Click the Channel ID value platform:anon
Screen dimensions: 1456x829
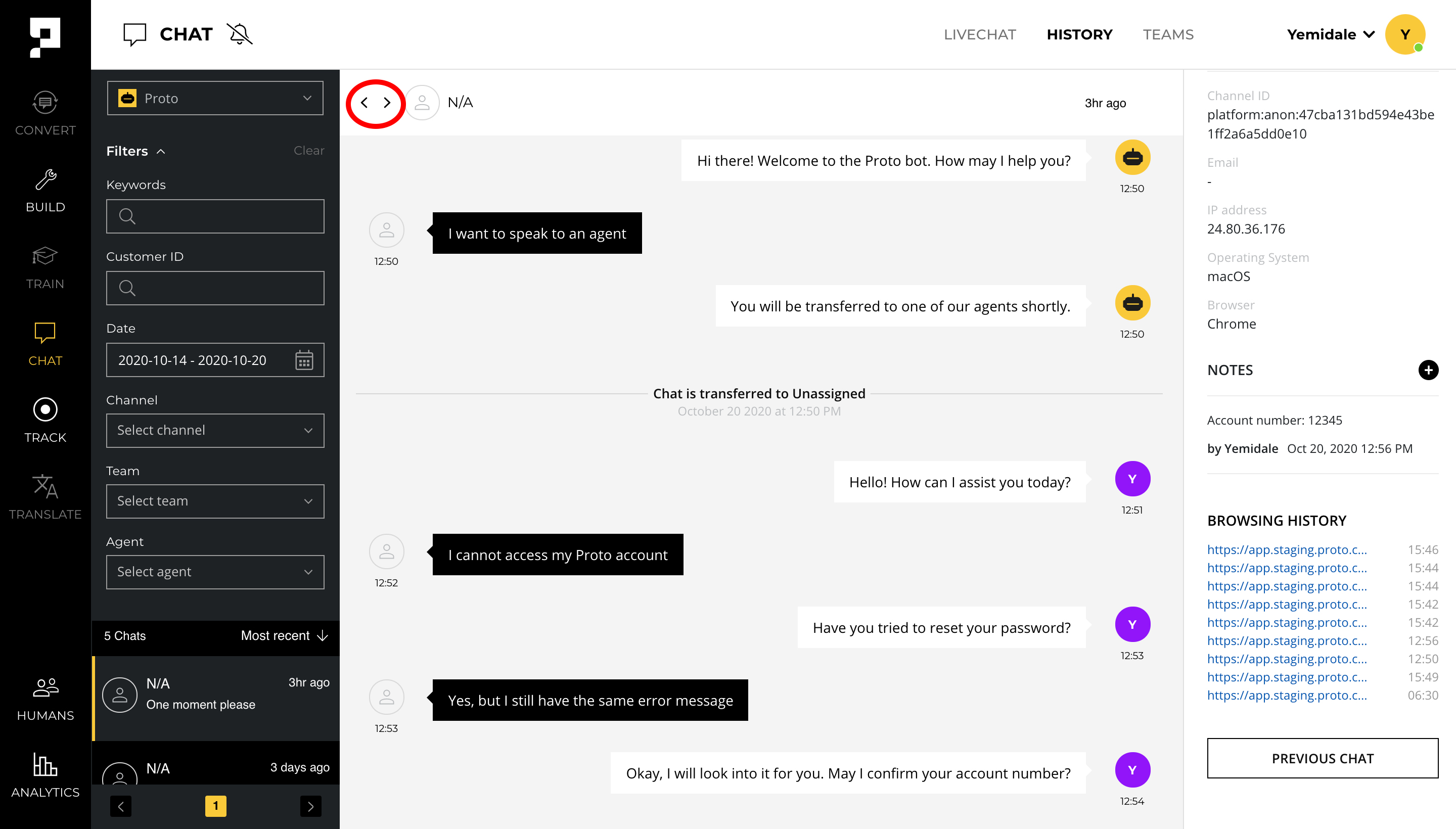tap(1321, 124)
